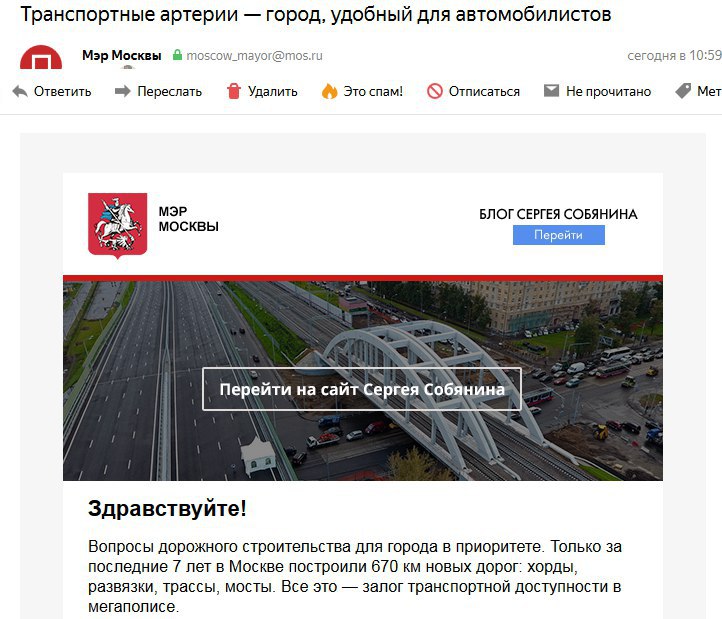Click the forward arrow icon
This screenshot has height=619, width=722.
(122, 91)
